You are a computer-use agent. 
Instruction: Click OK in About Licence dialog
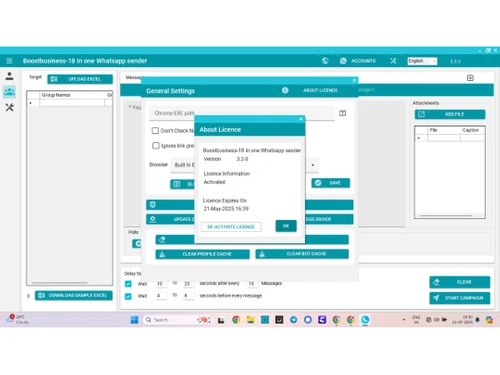[286, 226]
